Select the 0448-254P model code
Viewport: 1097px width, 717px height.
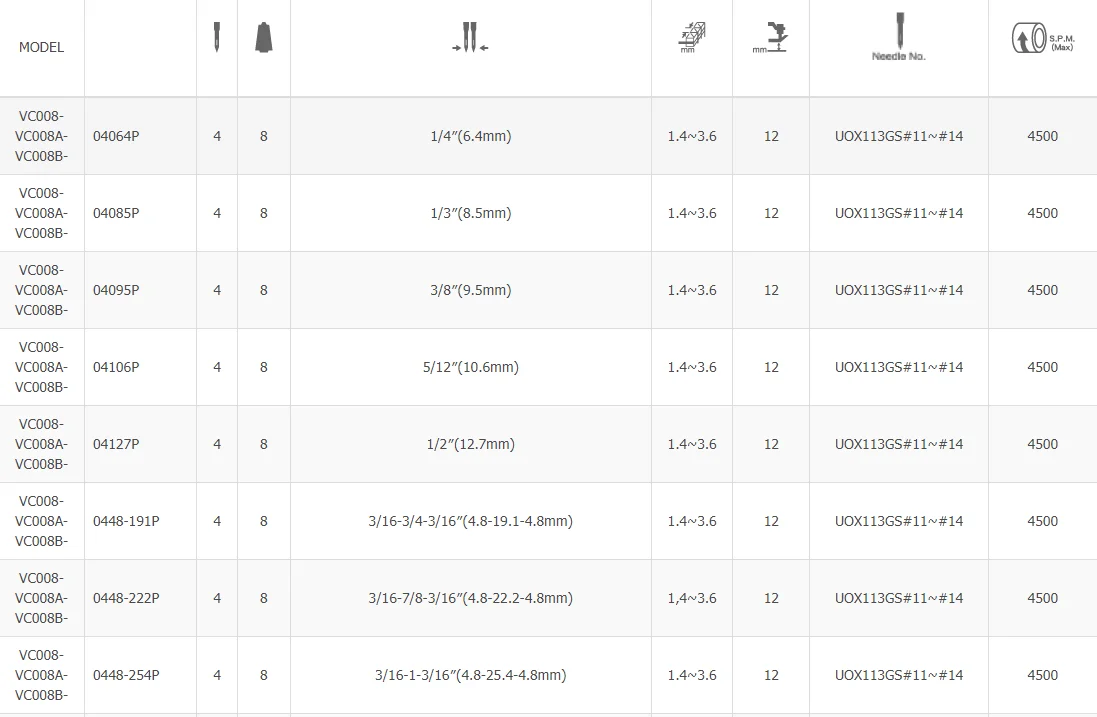click(x=126, y=675)
